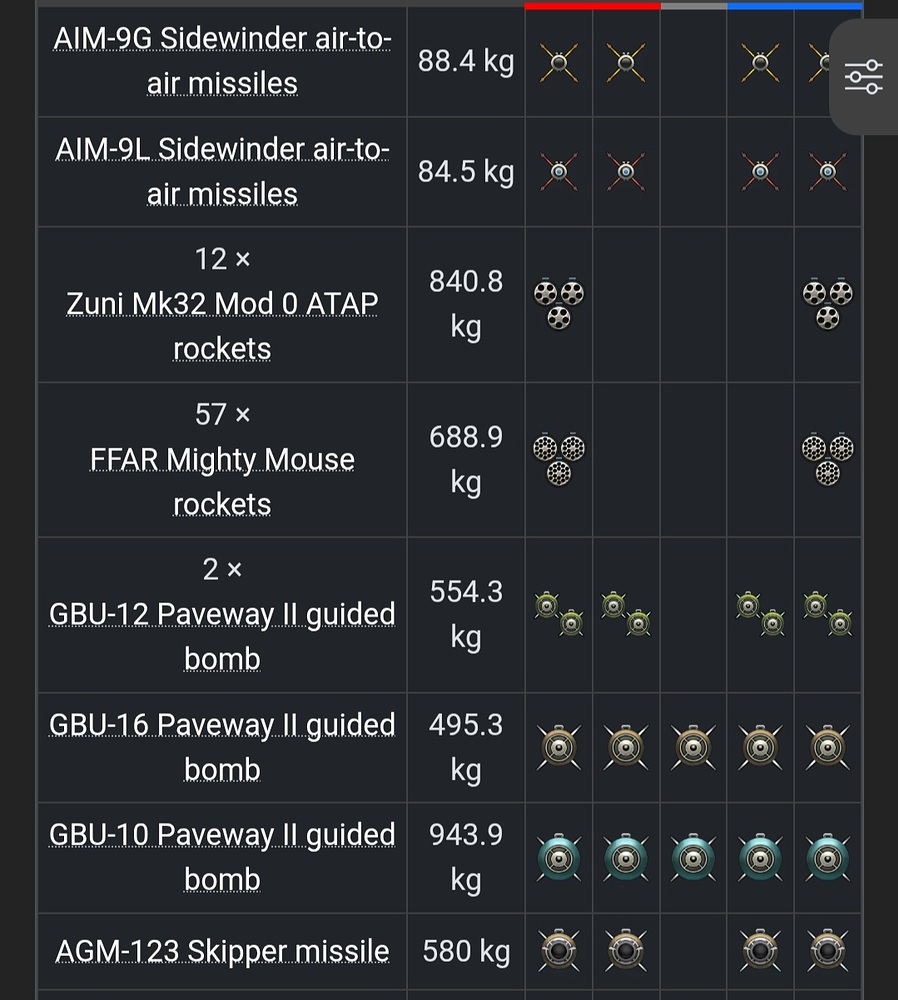Open AIM-9G Sidewinder air-to-air missiles link
This screenshot has width=898, height=1000.
point(222,61)
